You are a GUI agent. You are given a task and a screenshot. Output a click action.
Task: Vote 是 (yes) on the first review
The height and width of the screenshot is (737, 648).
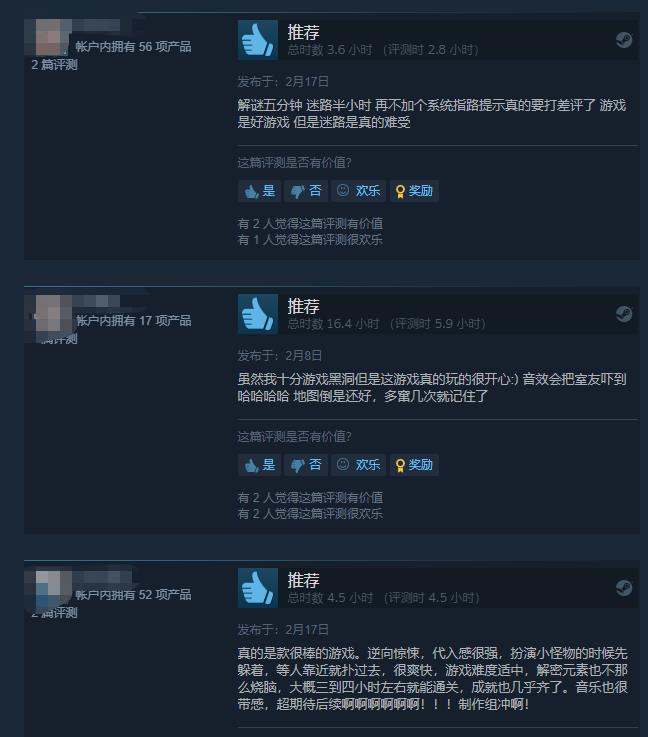tap(259, 191)
